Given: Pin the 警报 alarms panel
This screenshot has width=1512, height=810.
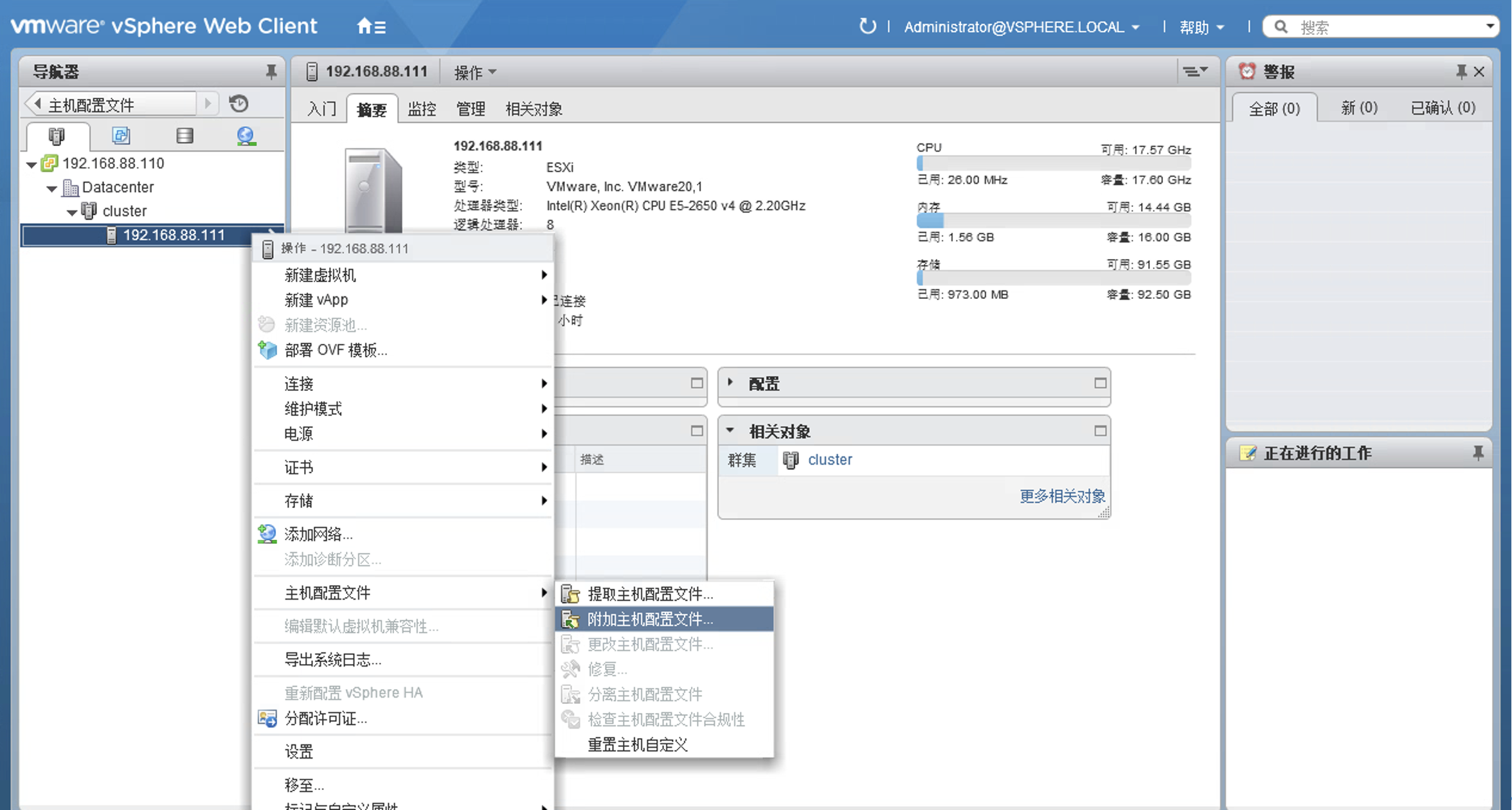Looking at the screenshot, I should (x=1461, y=71).
